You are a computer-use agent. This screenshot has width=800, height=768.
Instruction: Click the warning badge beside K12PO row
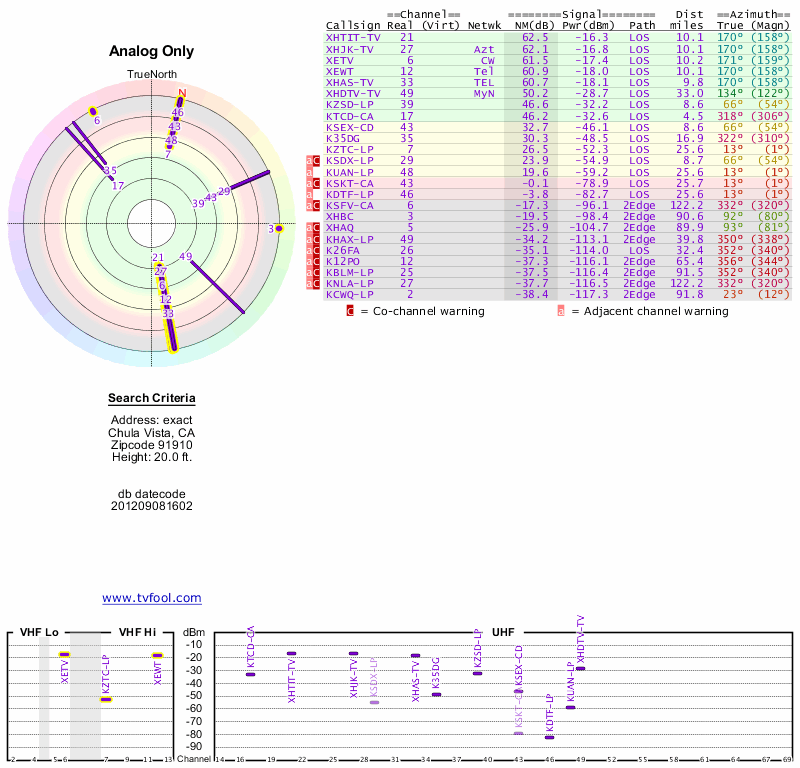point(313,261)
